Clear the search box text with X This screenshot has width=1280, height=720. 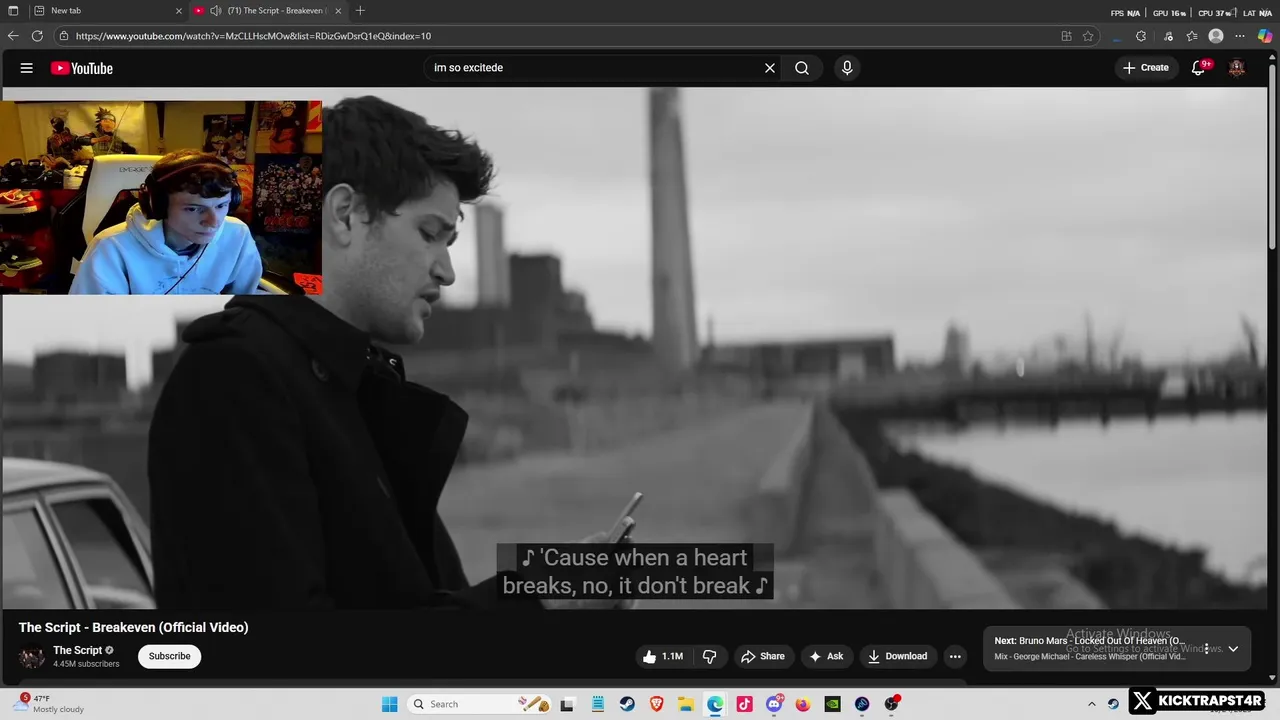770,68
